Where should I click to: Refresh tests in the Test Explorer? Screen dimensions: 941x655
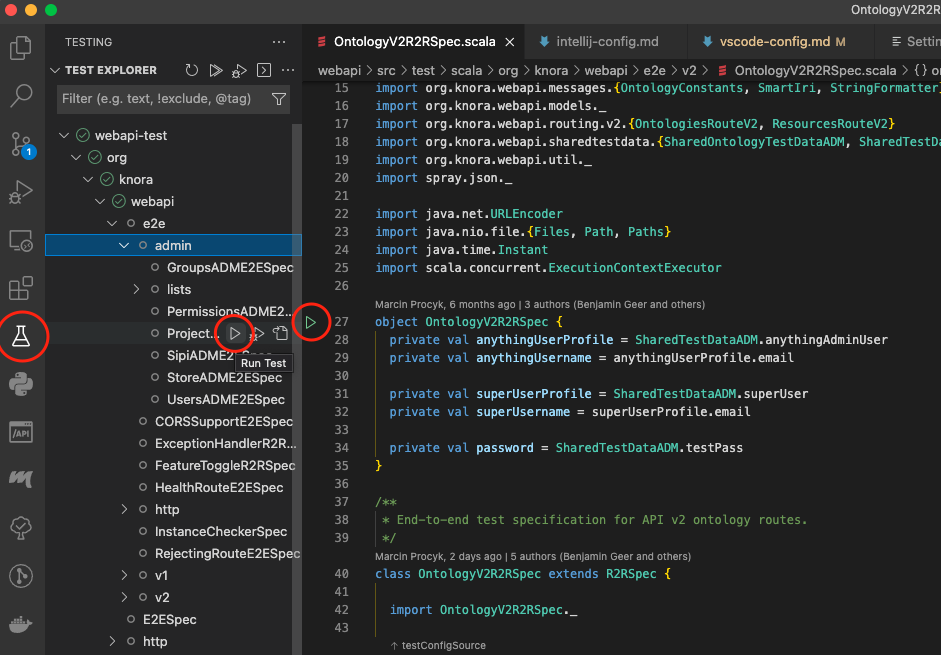point(191,70)
